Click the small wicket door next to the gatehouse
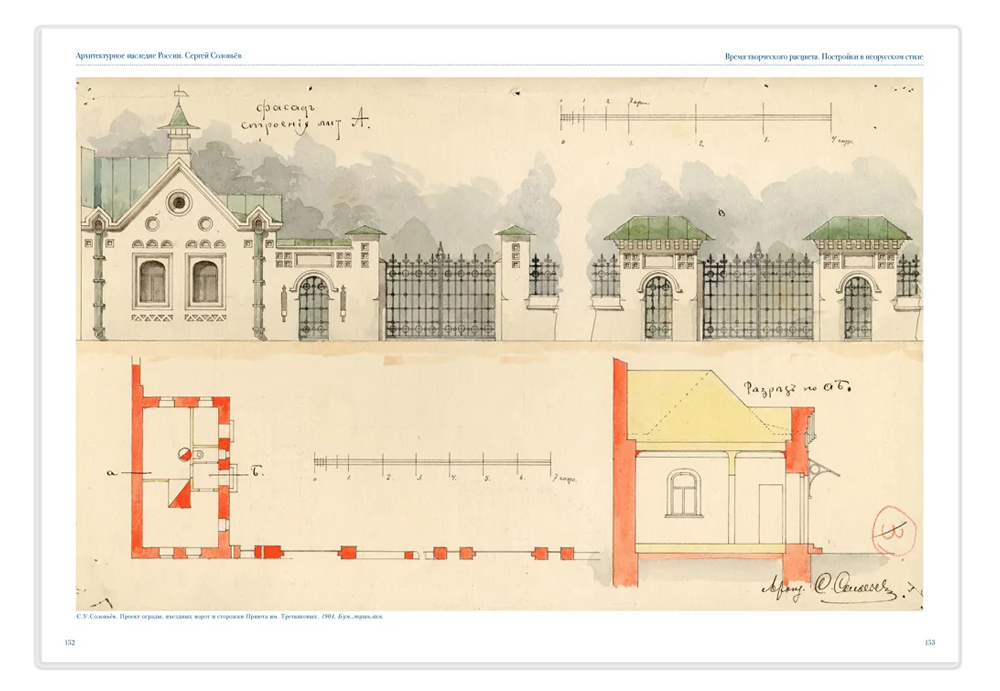Screen dimensions: 1000x691 click(x=313, y=307)
